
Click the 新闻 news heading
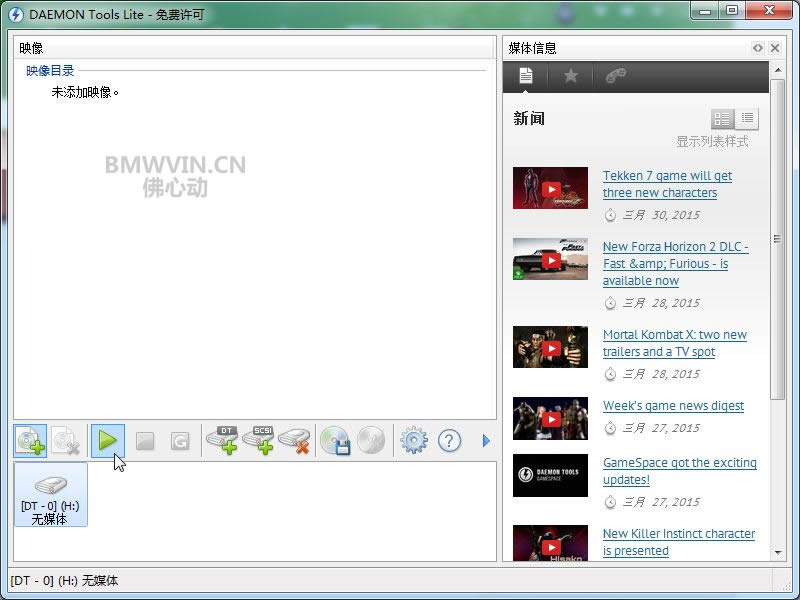[x=529, y=118]
